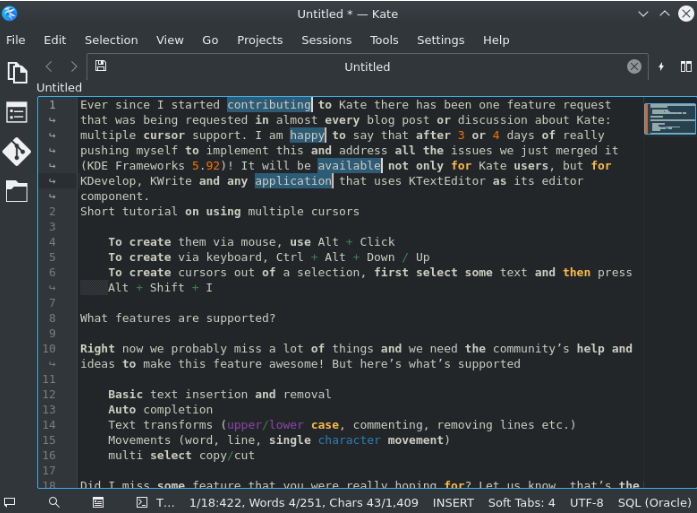Show the Output panel icon in status bar

click(10, 502)
